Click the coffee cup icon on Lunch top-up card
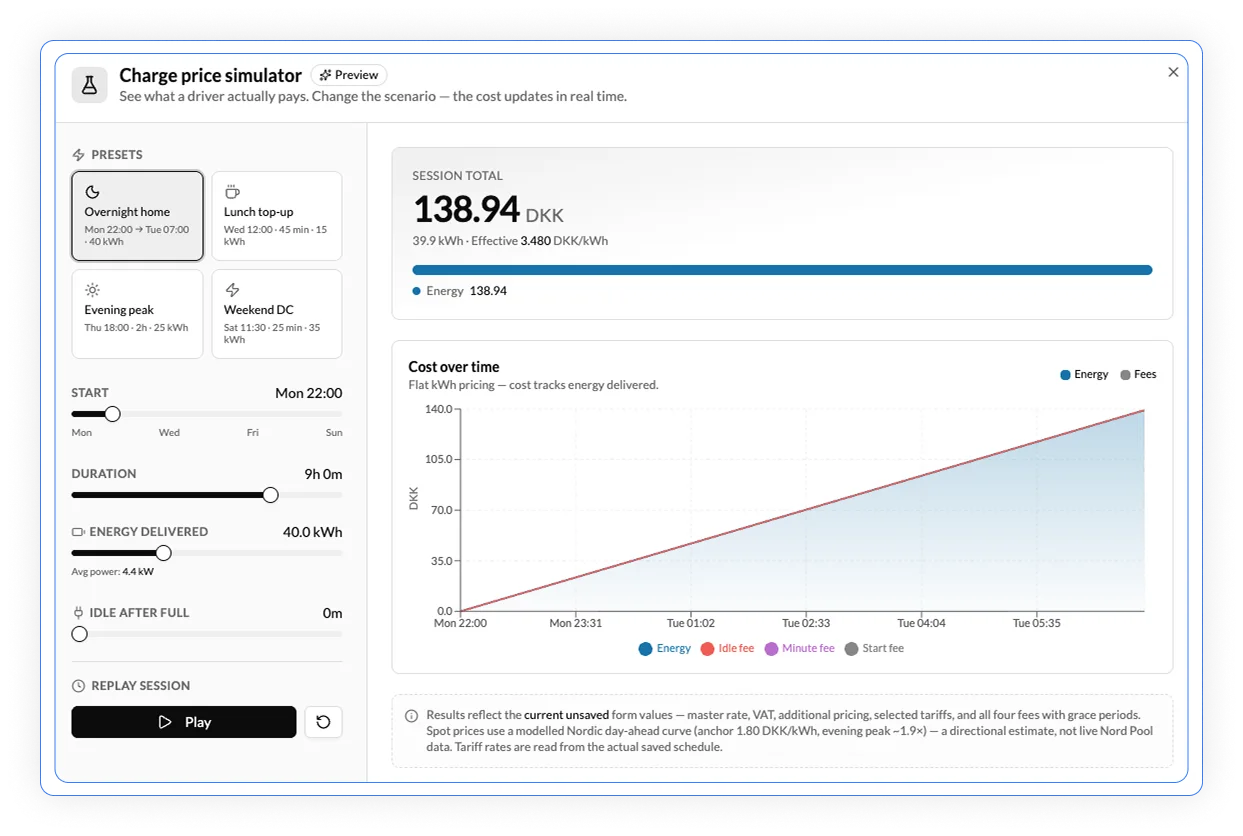The width and height of the screenshot is (1243, 836). coord(232,192)
